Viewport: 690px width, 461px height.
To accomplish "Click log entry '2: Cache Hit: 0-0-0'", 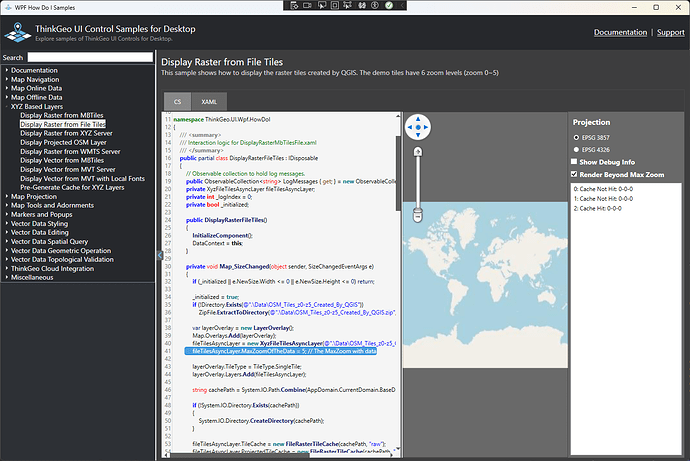I will (x=598, y=209).
